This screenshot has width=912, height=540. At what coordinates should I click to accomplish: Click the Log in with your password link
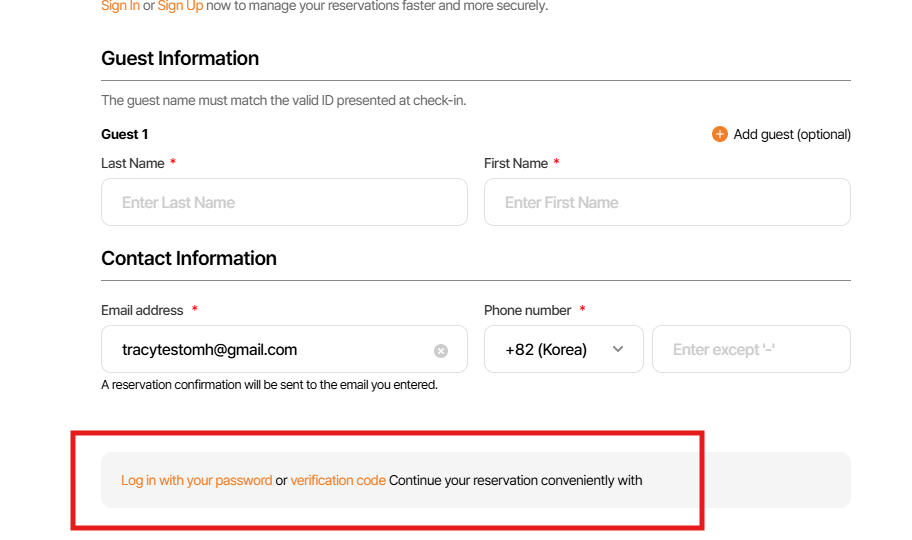[196, 480]
